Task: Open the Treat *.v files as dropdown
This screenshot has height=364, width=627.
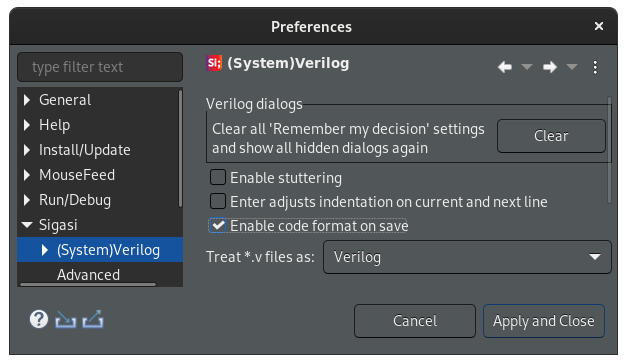Action: [467, 257]
